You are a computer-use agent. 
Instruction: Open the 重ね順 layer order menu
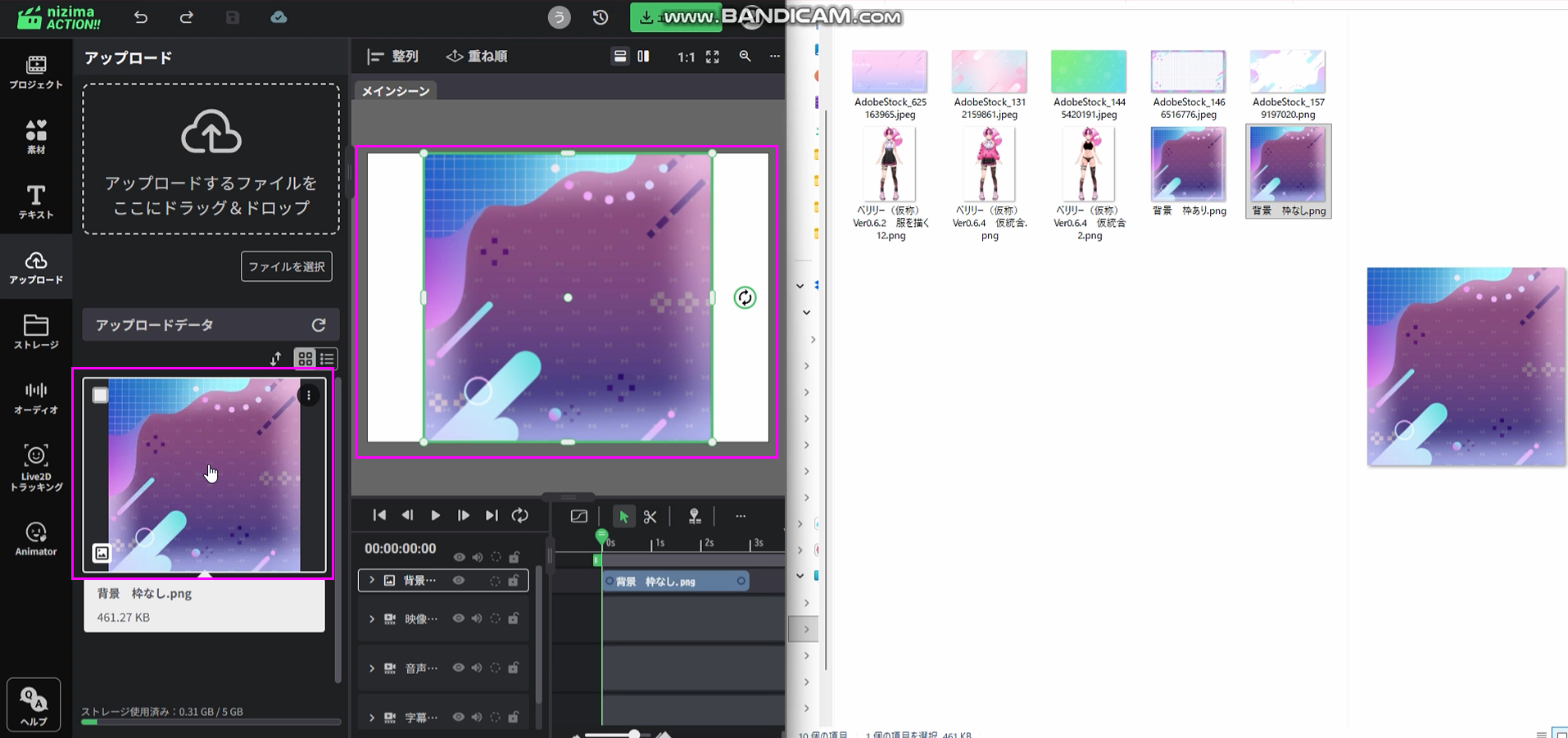[477, 57]
